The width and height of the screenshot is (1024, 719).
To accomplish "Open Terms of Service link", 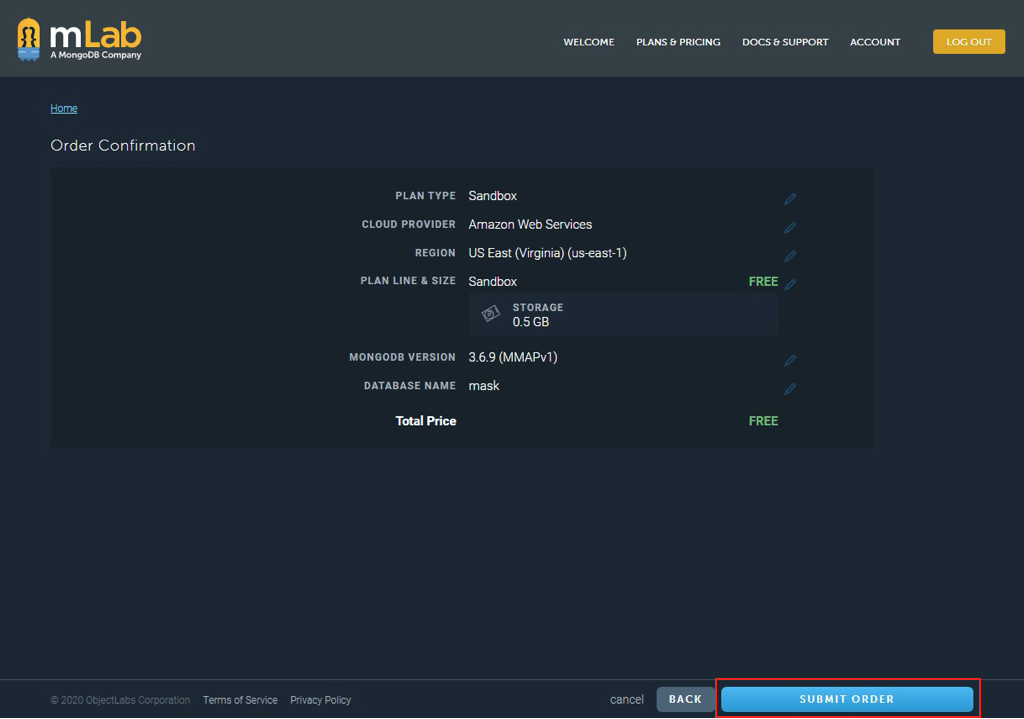I will [240, 700].
